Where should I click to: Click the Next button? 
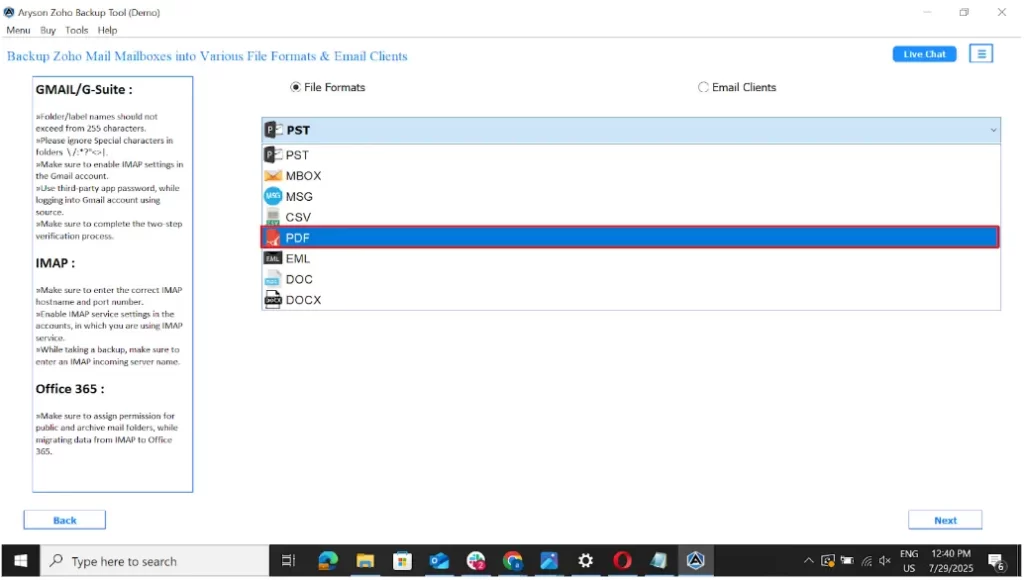click(x=944, y=519)
